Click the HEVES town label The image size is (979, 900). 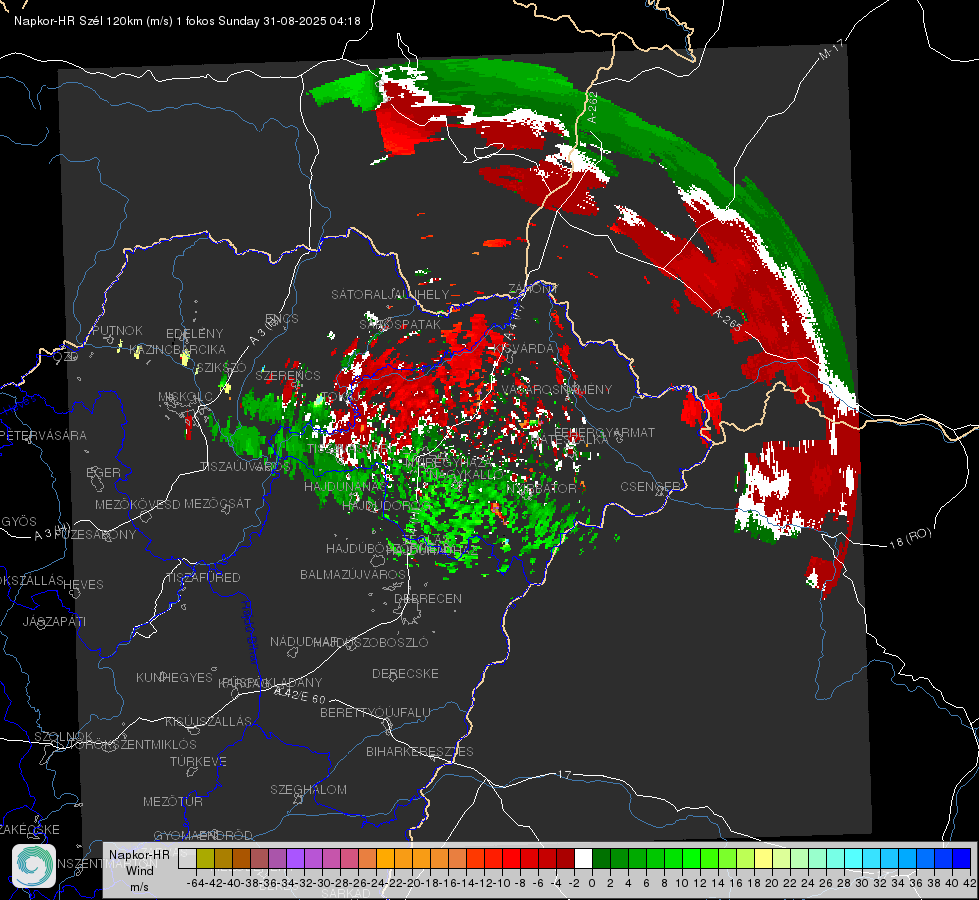[83, 584]
